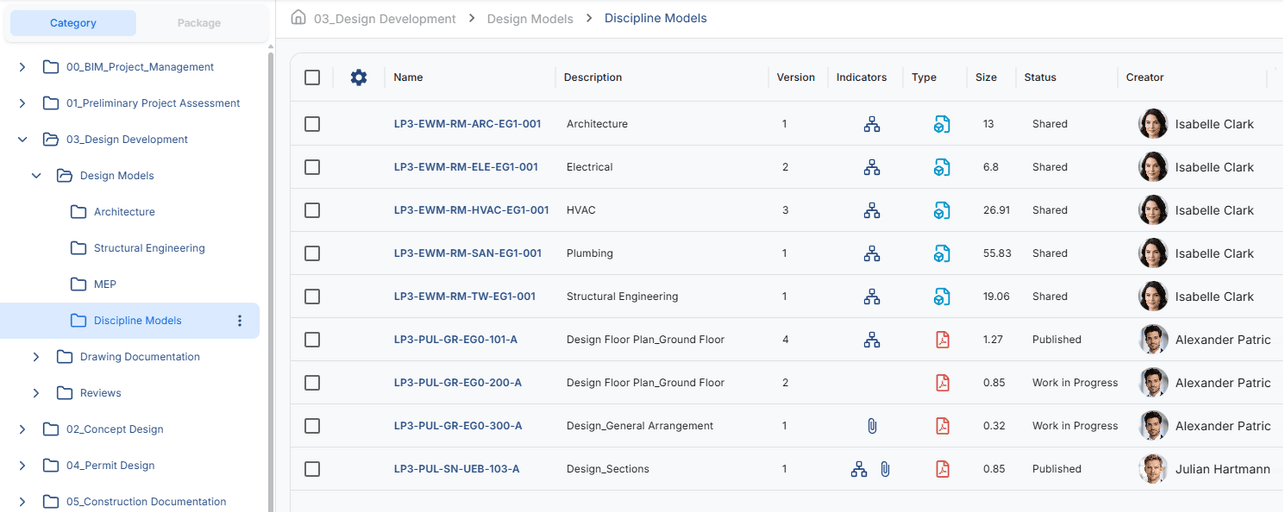Sort by the Status column header
The width and height of the screenshot is (1283, 512).
point(1040,77)
